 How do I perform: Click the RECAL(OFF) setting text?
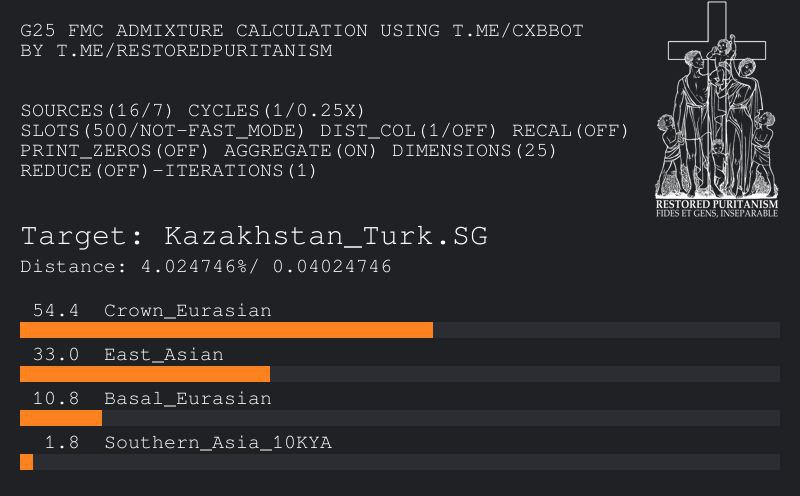point(570,131)
